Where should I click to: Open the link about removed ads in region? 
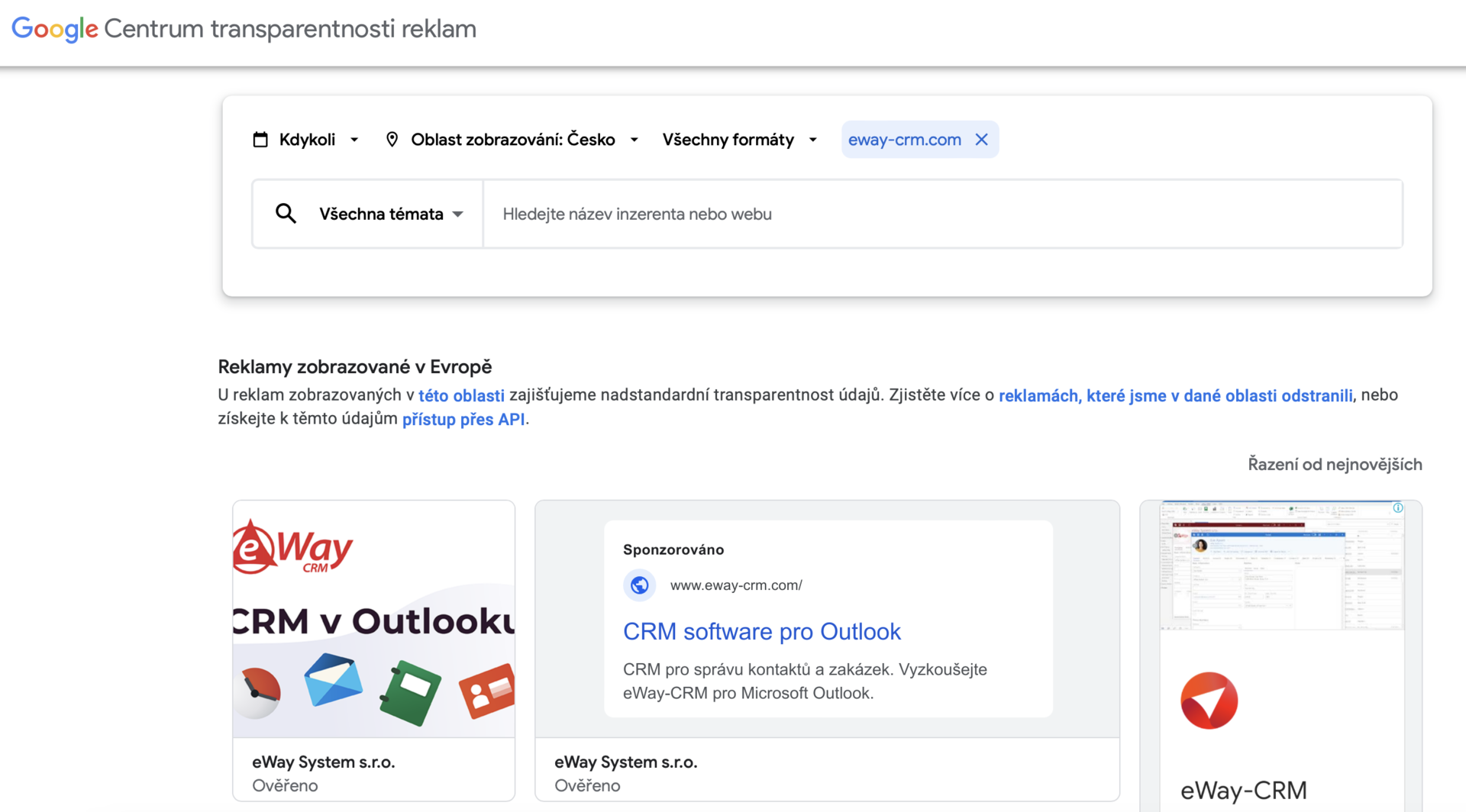(1175, 395)
